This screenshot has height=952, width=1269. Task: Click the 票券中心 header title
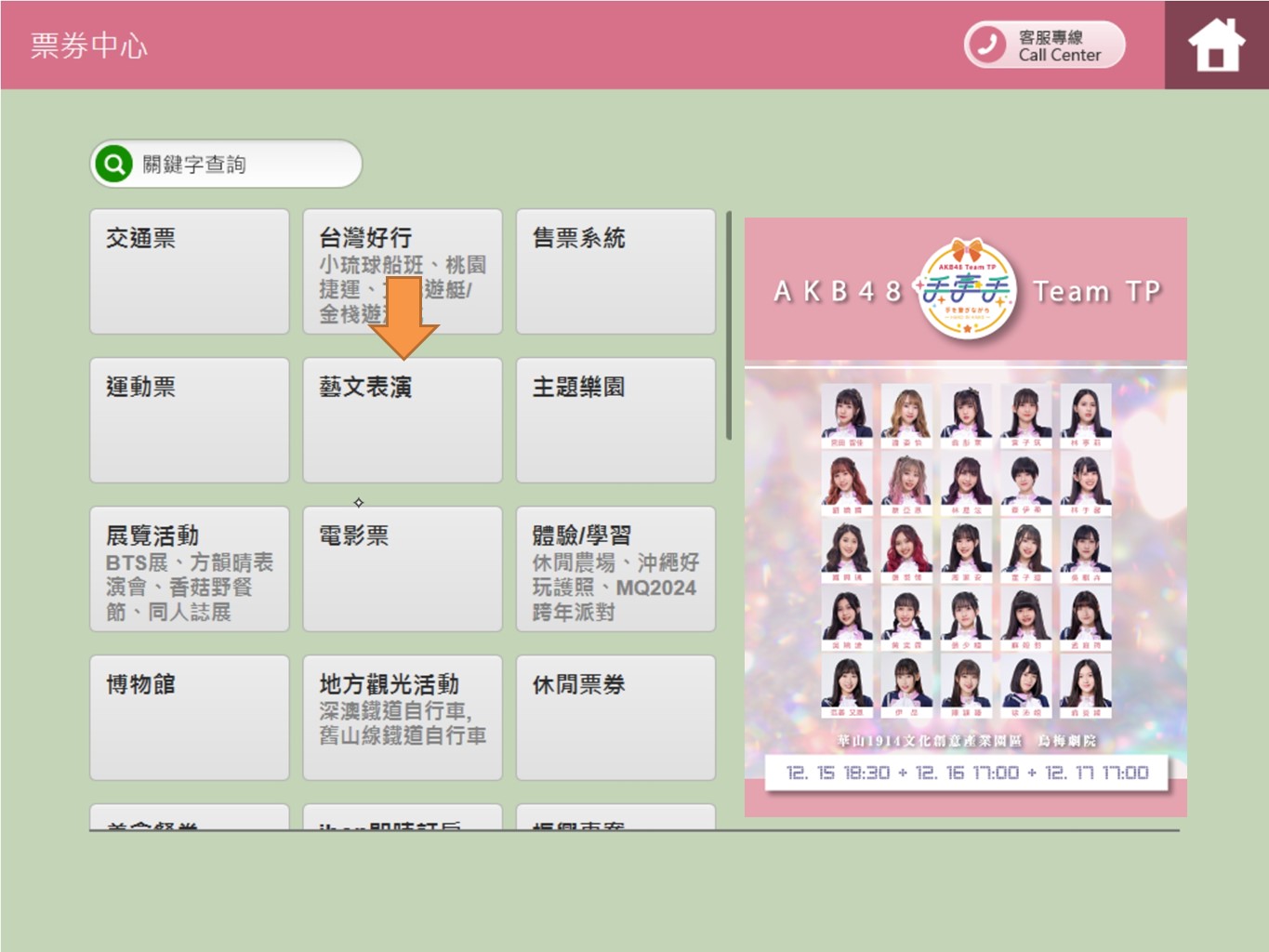(x=89, y=46)
